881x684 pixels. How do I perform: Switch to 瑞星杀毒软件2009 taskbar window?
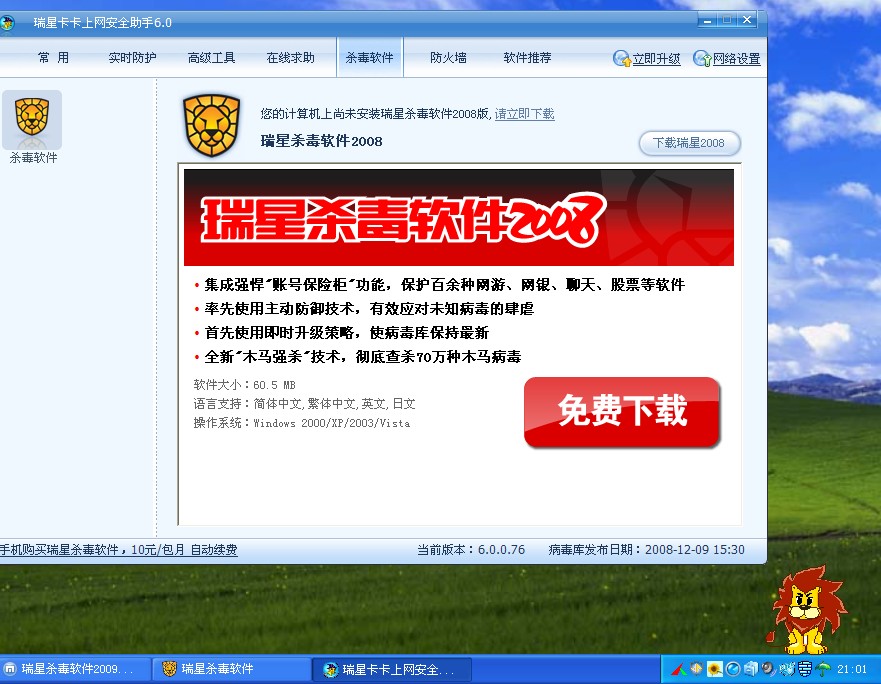[x=76, y=669]
